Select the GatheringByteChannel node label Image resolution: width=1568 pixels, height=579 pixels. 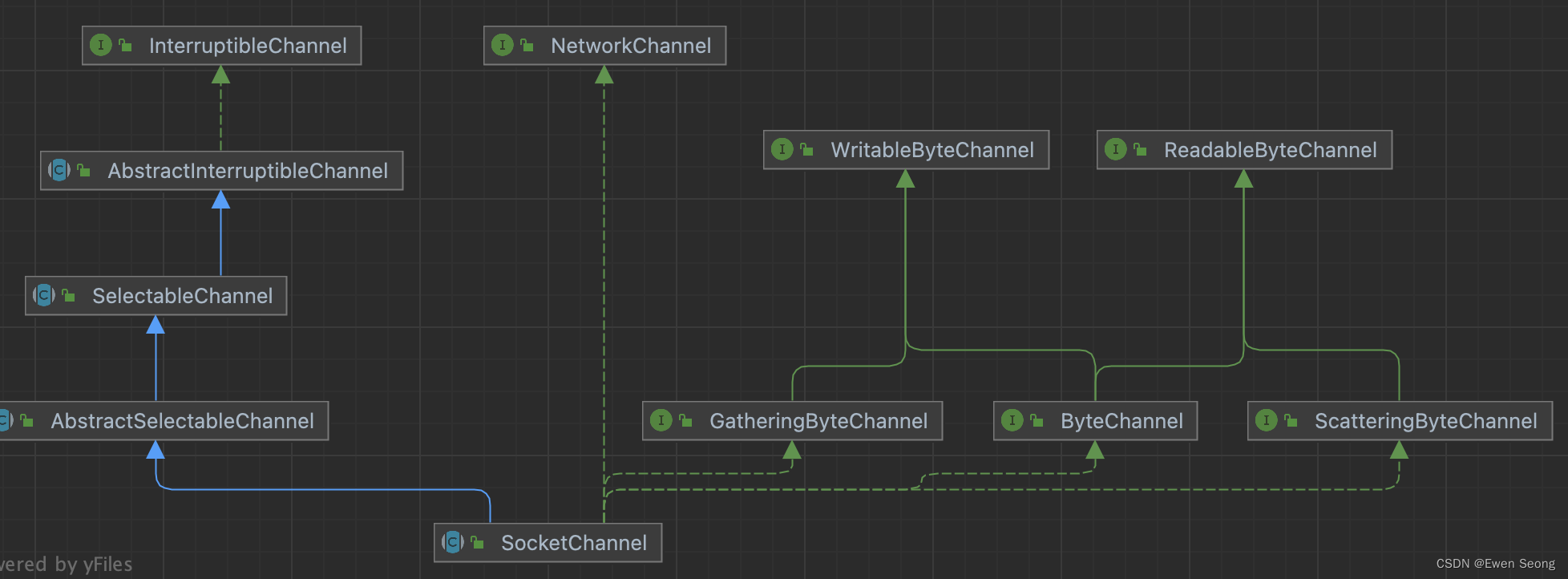point(818,421)
